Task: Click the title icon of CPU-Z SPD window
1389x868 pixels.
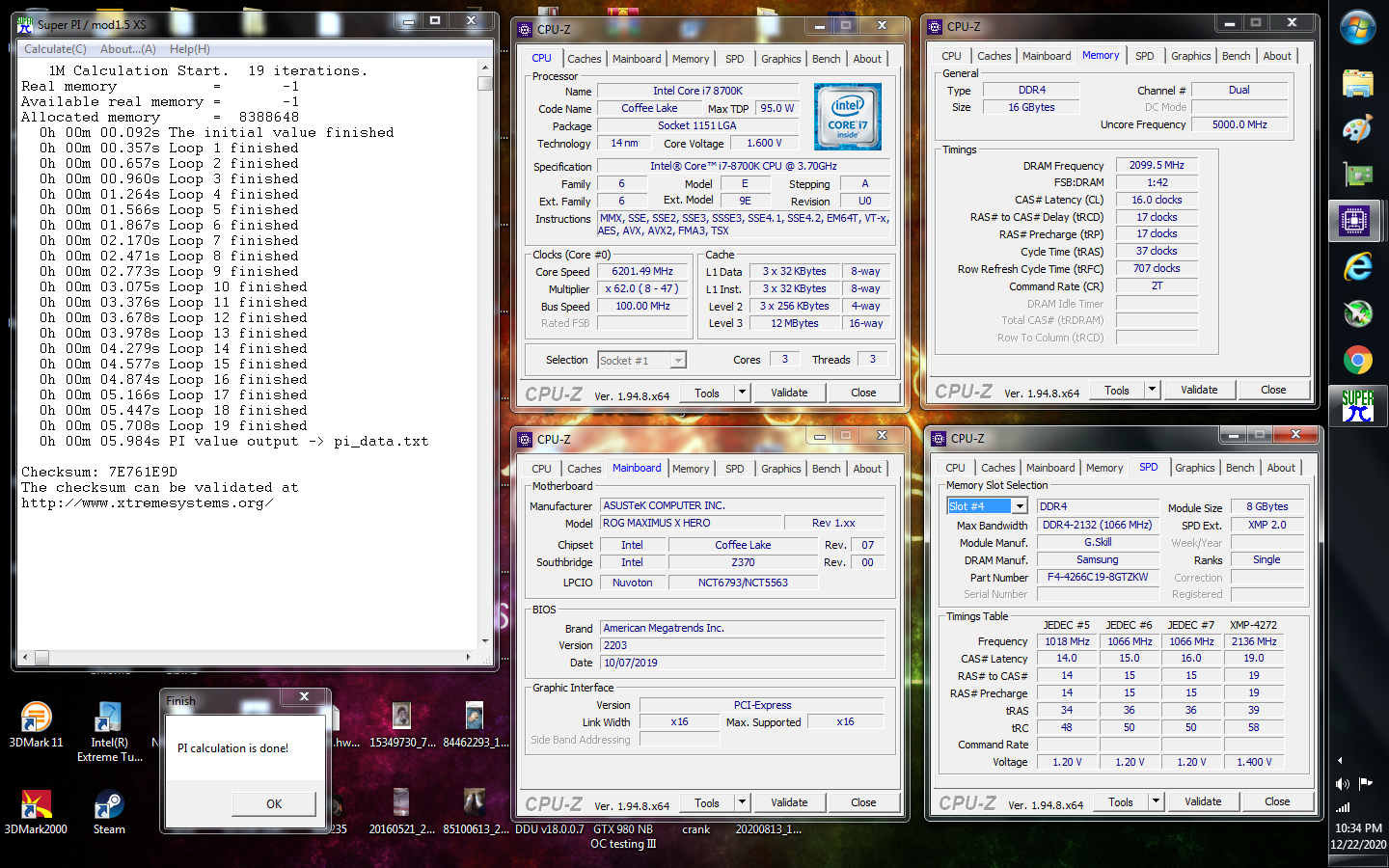Action: [x=939, y=438]
